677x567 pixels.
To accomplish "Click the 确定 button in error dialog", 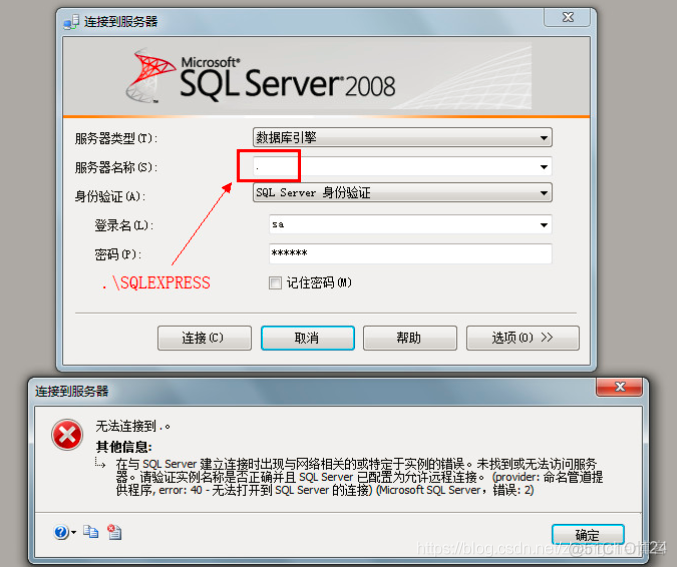I will point(588,535).
